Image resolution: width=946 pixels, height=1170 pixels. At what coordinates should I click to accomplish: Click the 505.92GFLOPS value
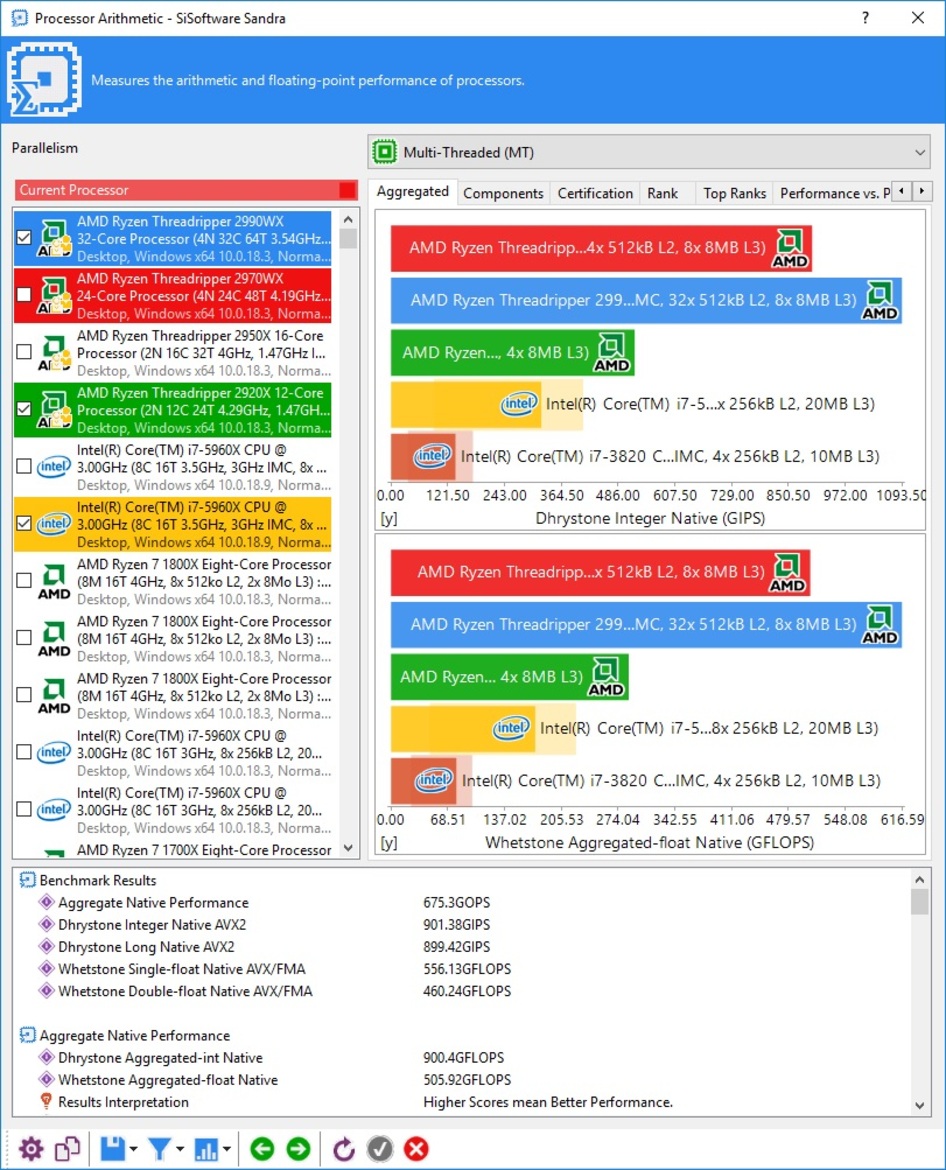pos(467,1080)
